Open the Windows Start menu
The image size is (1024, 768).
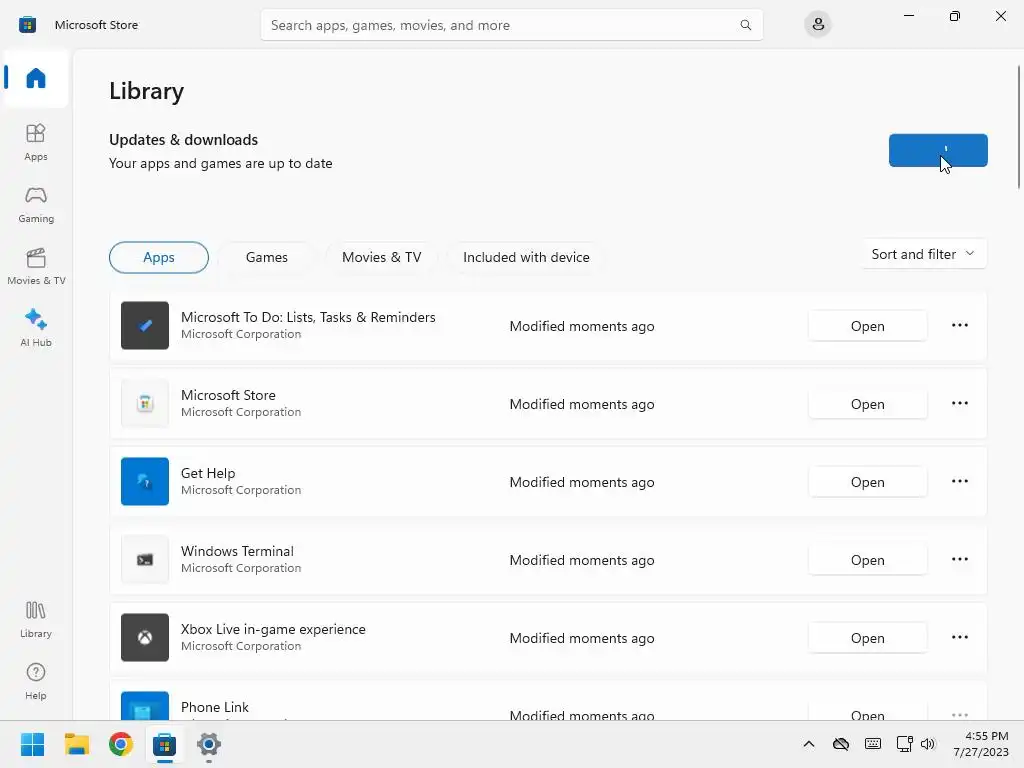[32, 744]
